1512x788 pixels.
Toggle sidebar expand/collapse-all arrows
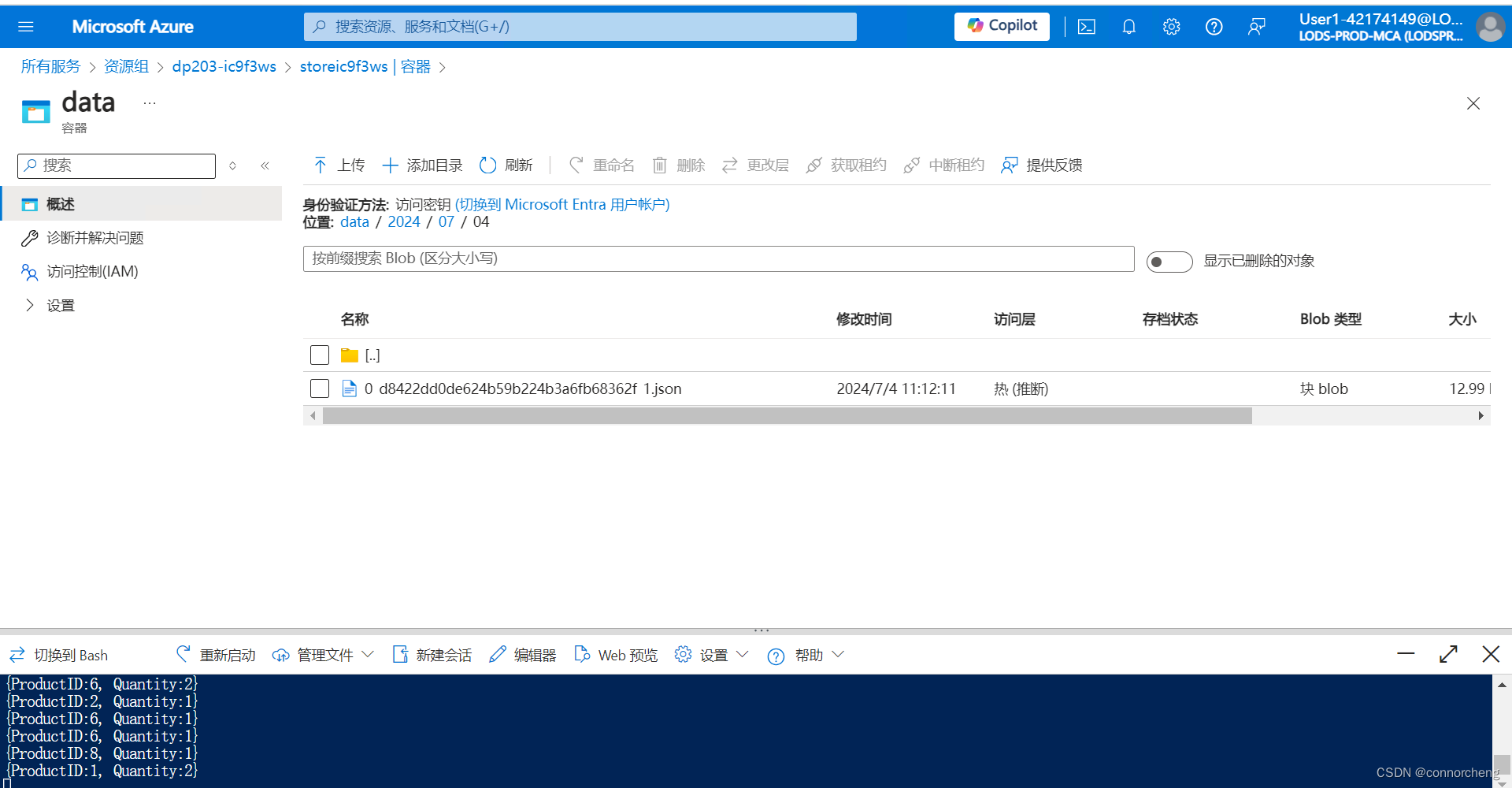point(232,165)
